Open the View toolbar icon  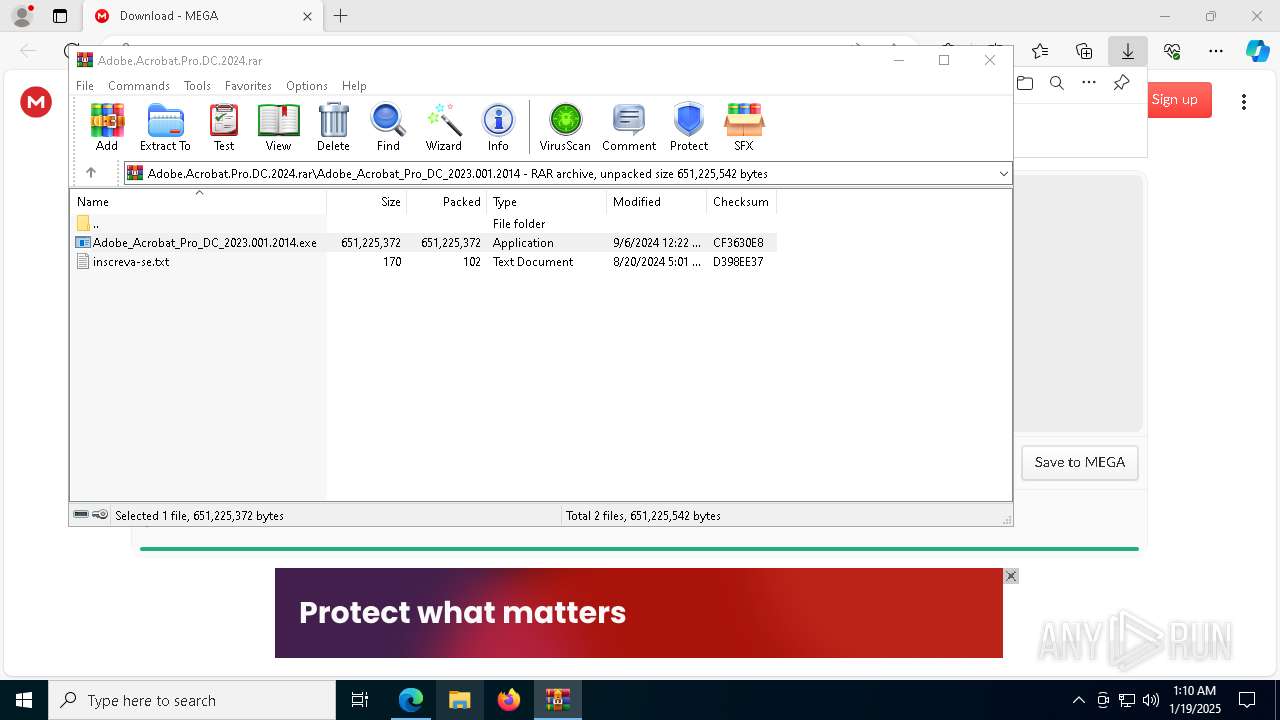(278, 127)
